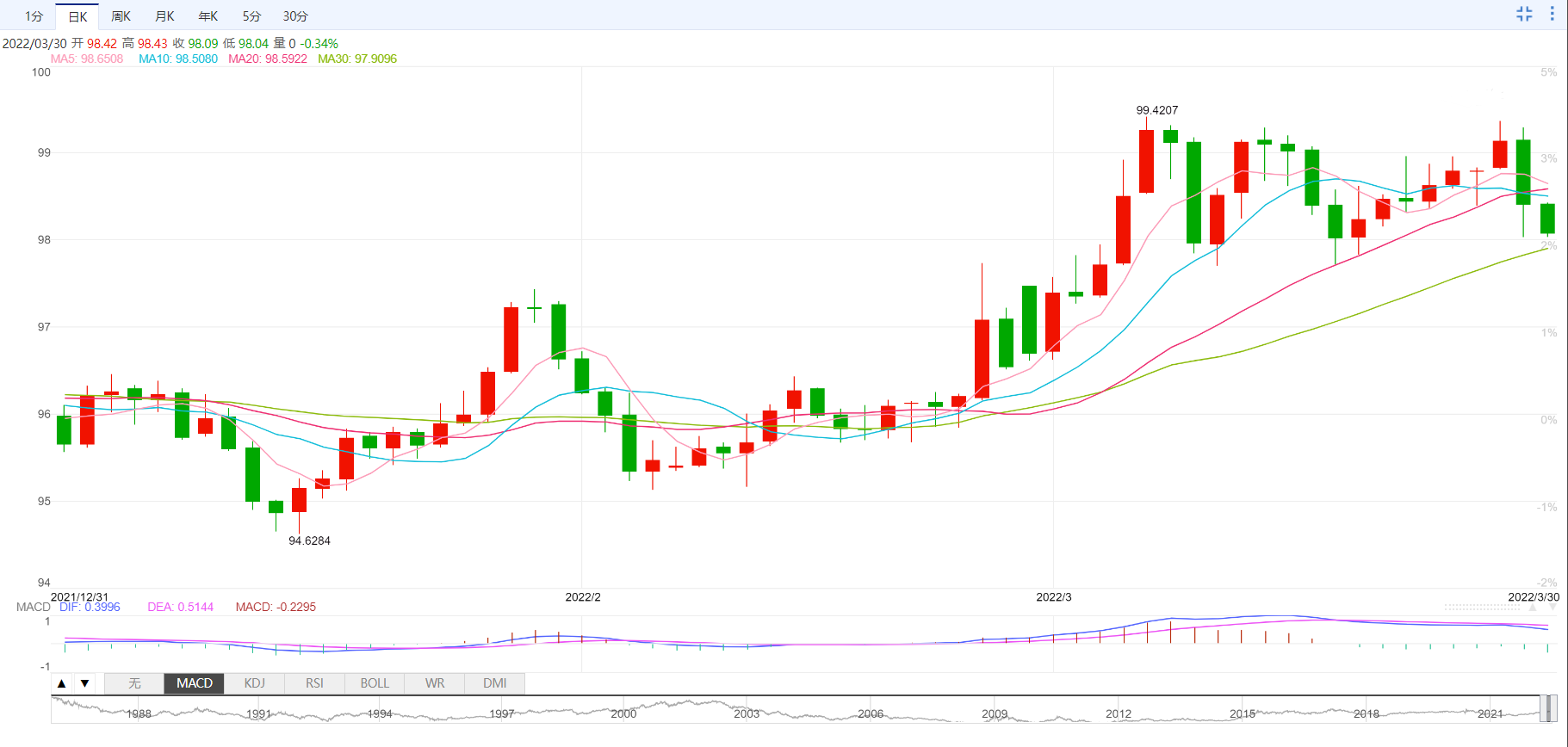Click the -1% right axis label
The width and height of the screenshot is (1568, 747).
click(1547, 507)
